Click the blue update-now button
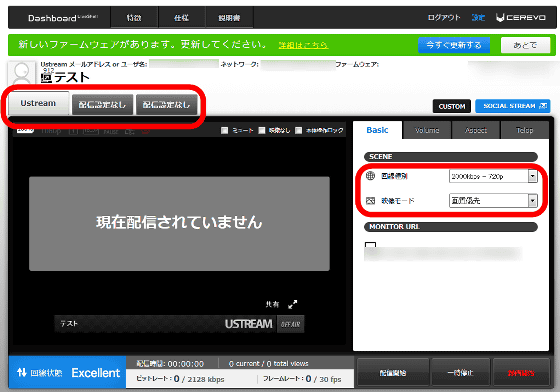 coord(454,45)
